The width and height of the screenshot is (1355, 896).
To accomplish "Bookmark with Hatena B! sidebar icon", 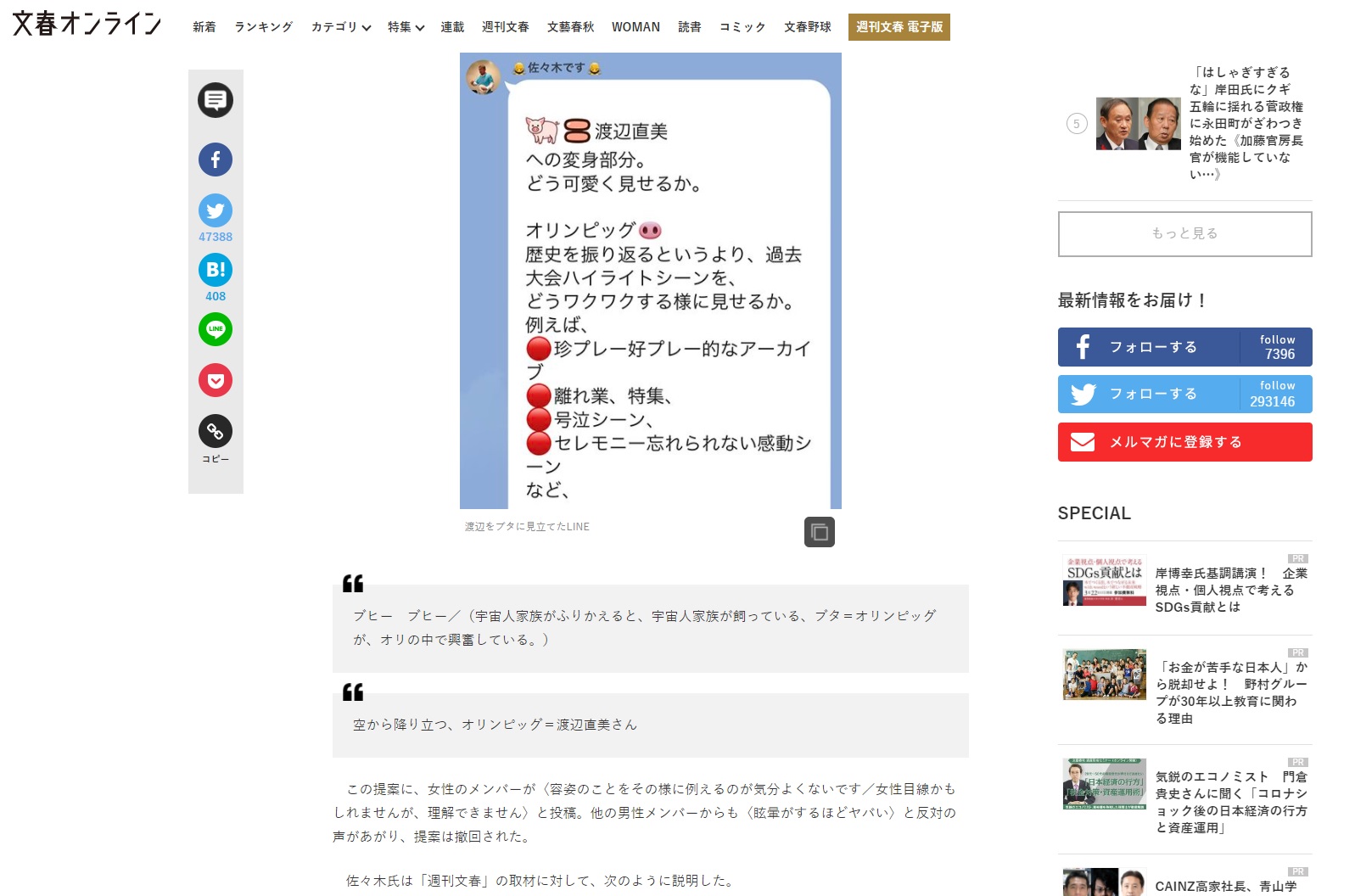I will click(x=216, y=270).
